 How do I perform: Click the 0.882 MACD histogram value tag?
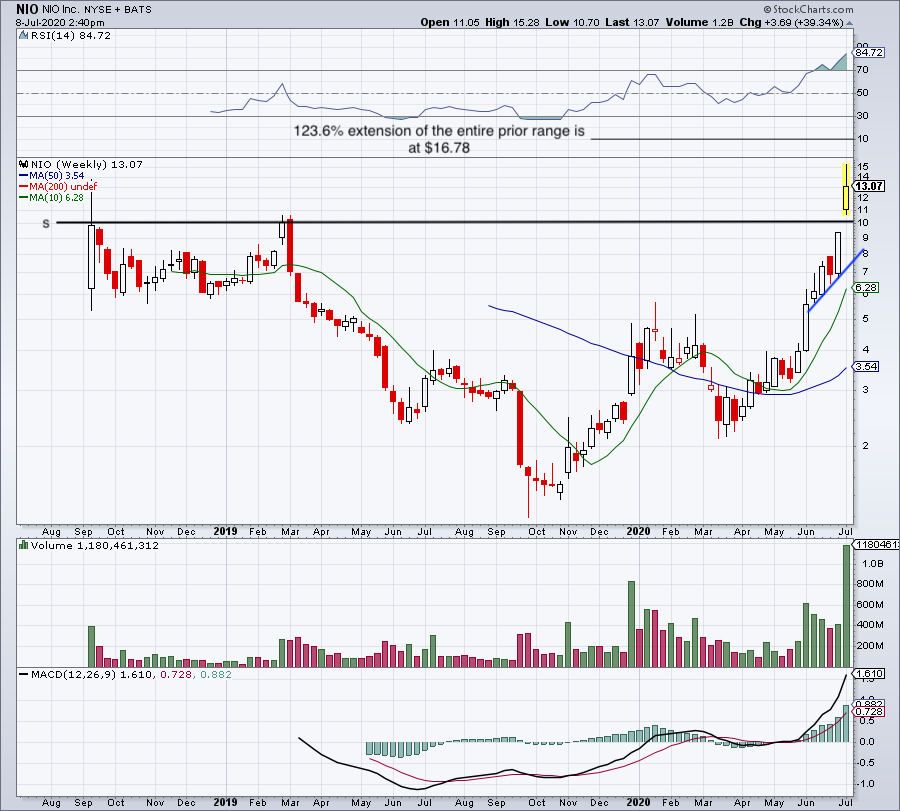pyautogui.click(x=869, y=704)
